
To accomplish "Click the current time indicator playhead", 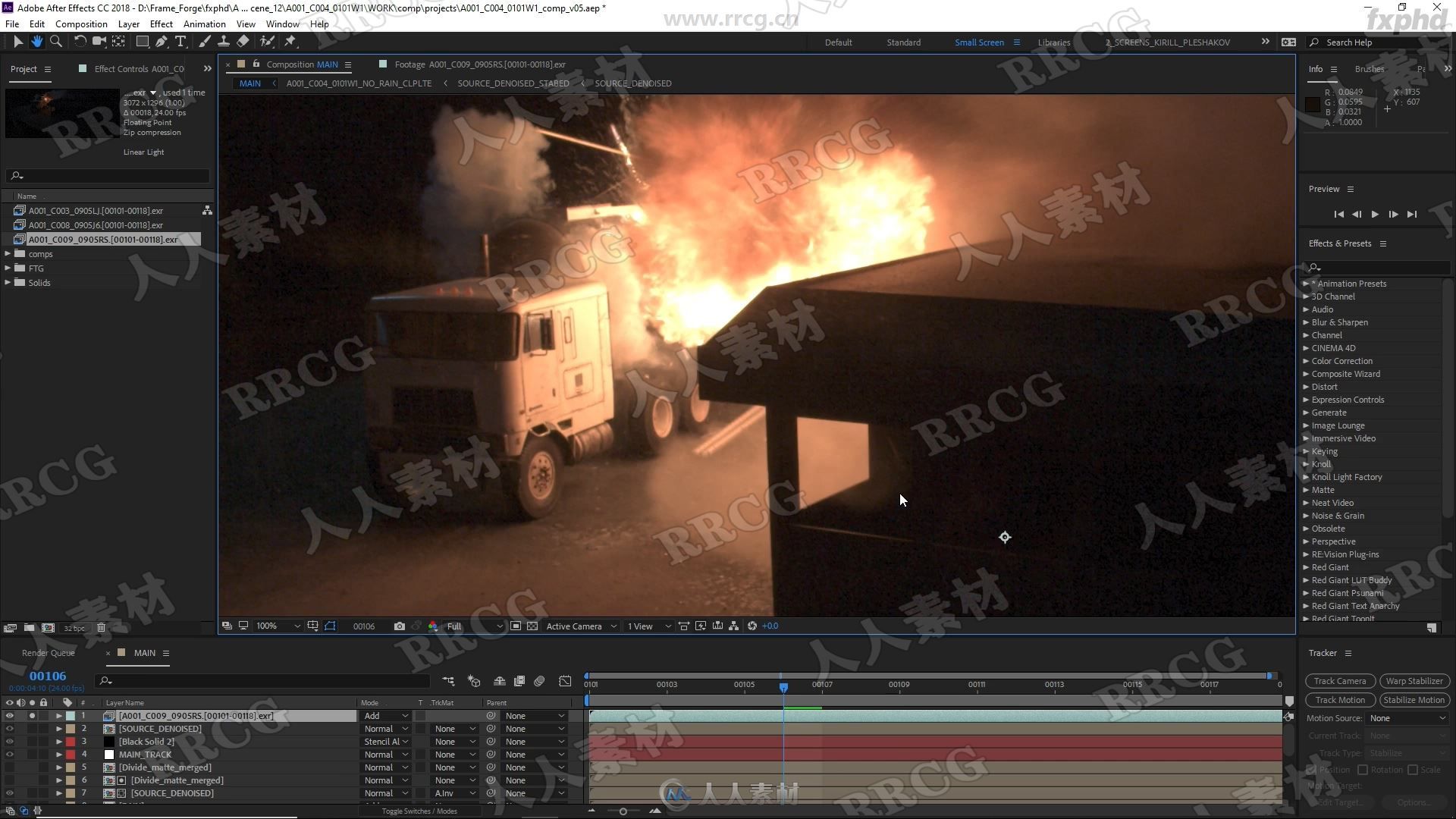I will tap(783, 687).
